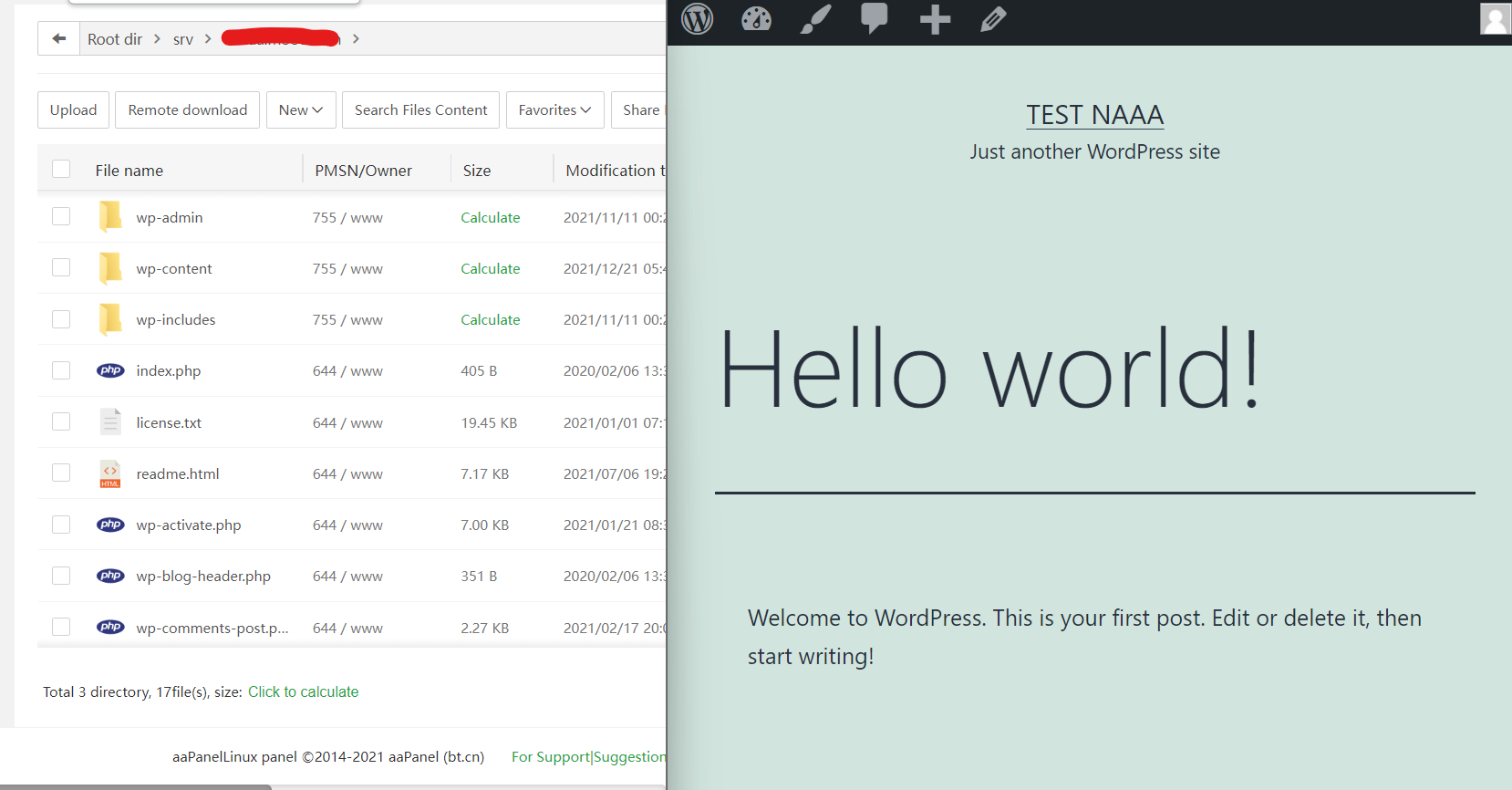Viewport: 1512px width, 790px height.
Task: Click the back arrow in file path
Action: pos(59,38)
